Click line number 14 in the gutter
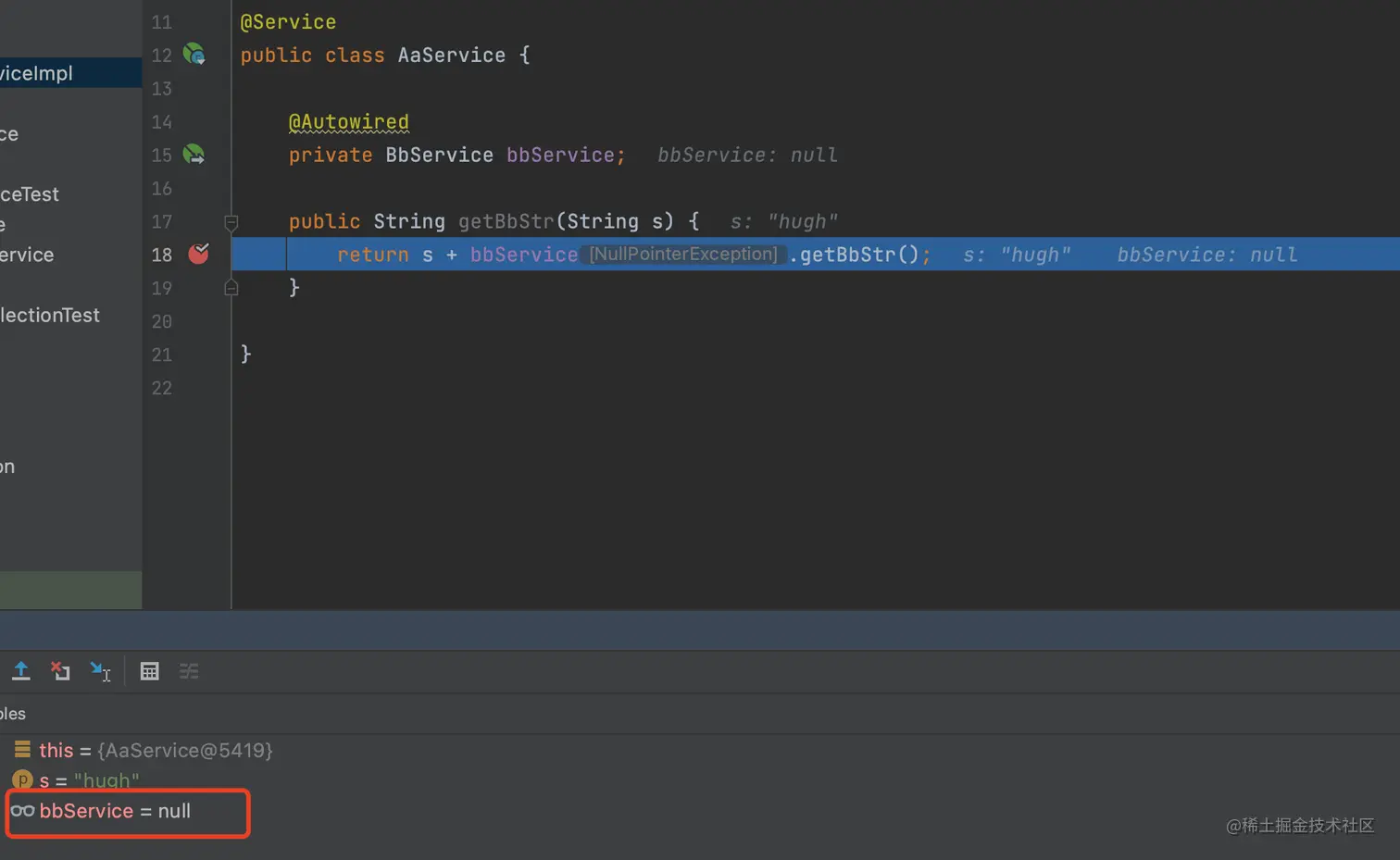Image resolution: width=1400 pixels, height=860 pixels. click(162, 122)
